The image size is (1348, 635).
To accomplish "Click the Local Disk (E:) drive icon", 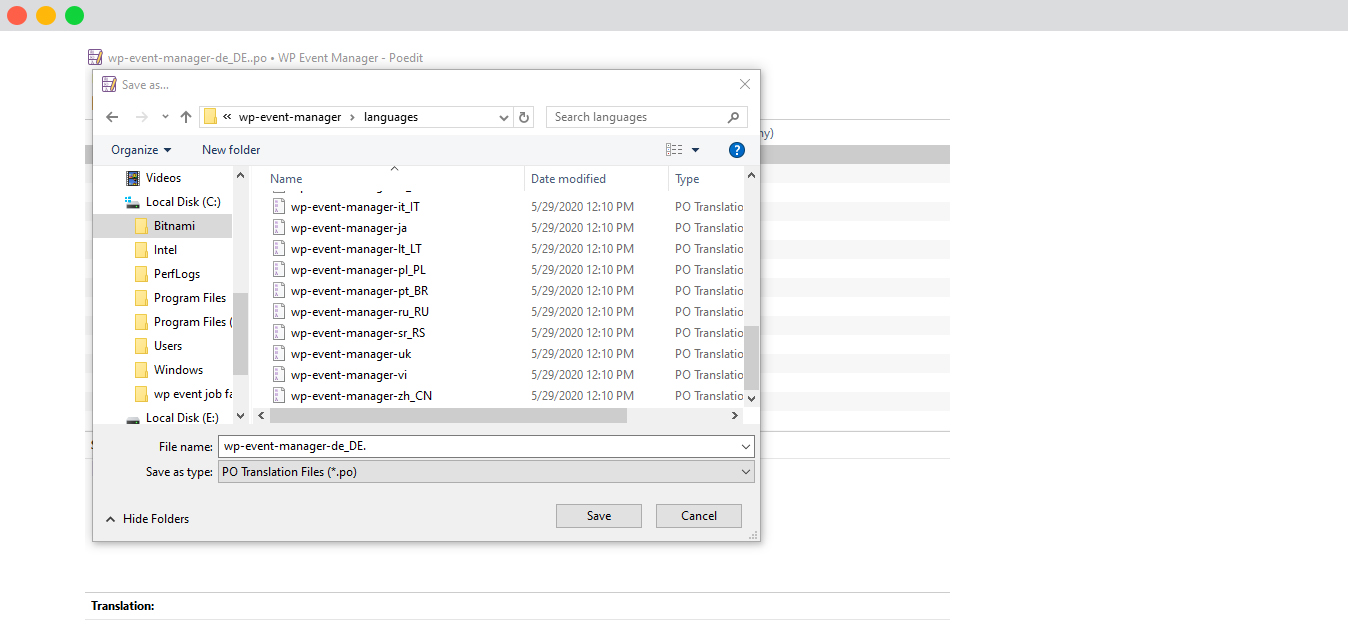I will 132,418.
